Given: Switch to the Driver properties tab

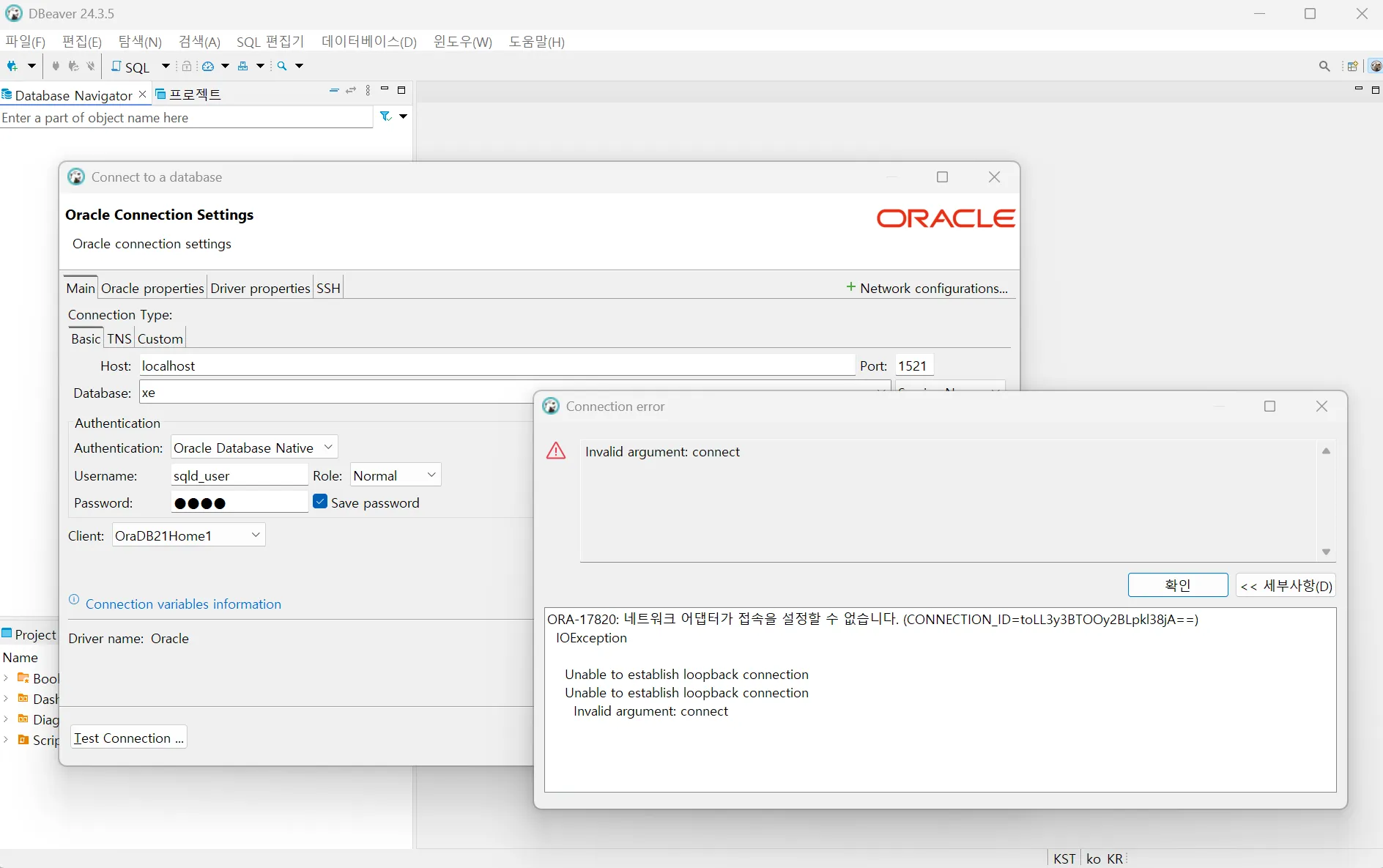Looking at the screenshot, I should pos(260,288).
